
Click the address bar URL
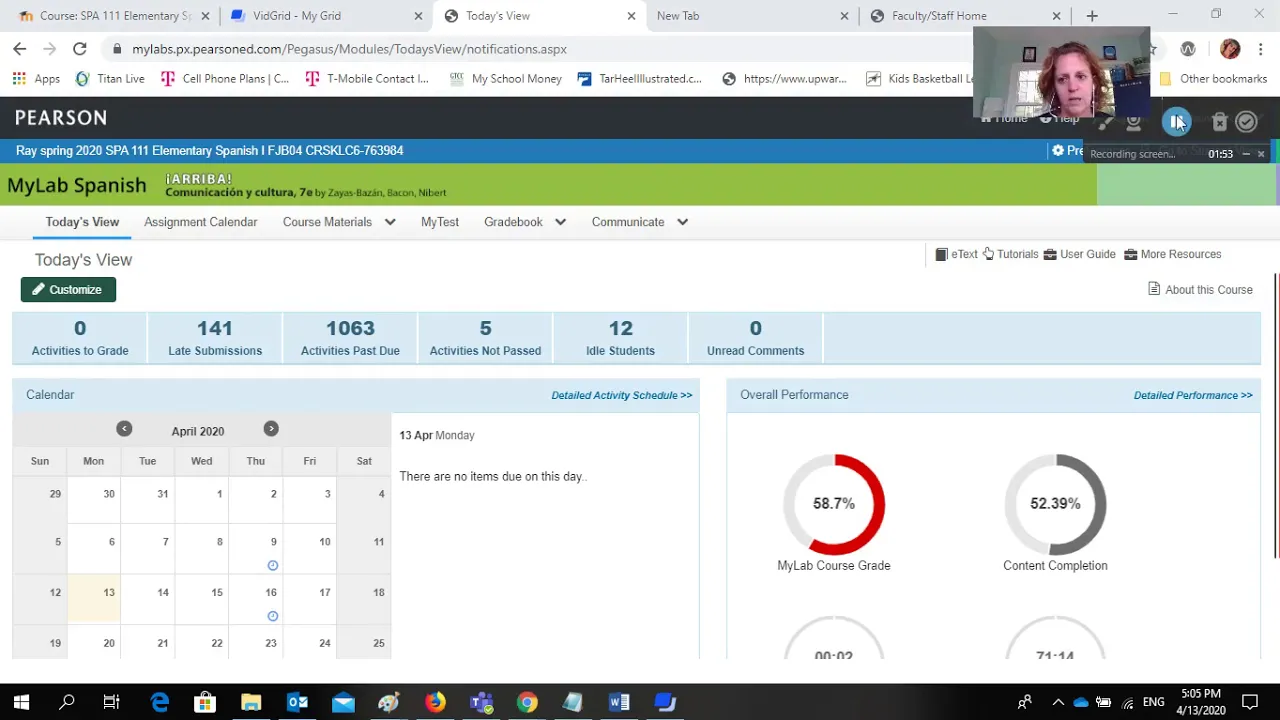click(x=349, y=49)
